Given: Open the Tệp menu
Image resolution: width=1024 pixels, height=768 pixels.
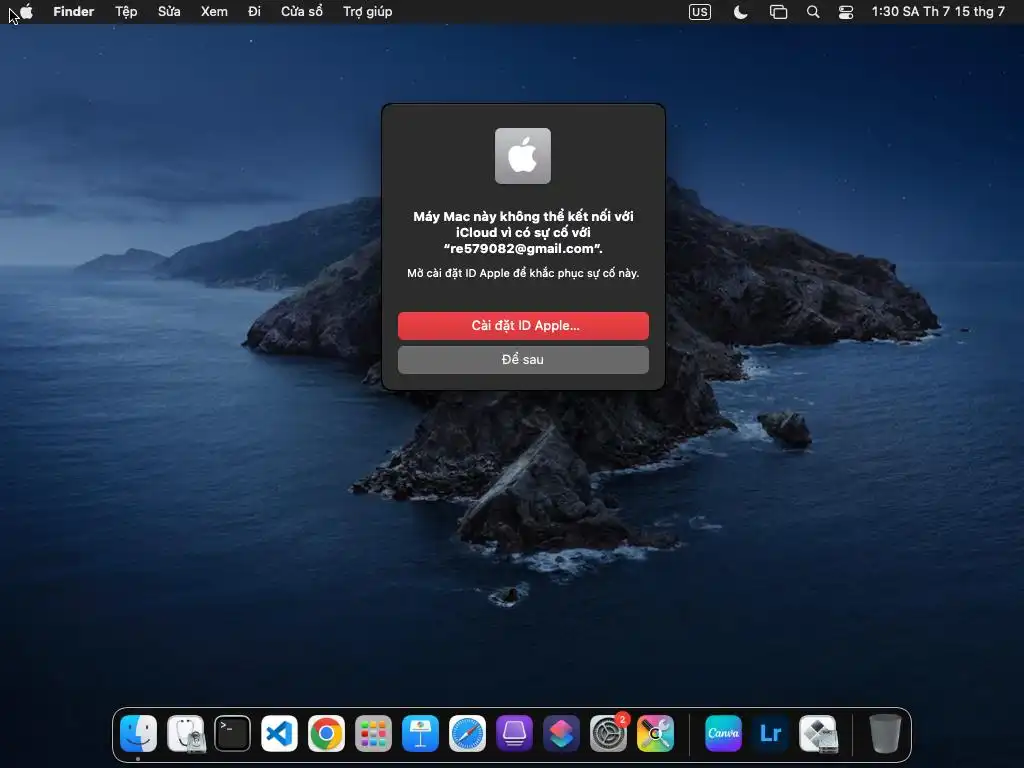Looking at the screenshot, I should pos(126,11).
